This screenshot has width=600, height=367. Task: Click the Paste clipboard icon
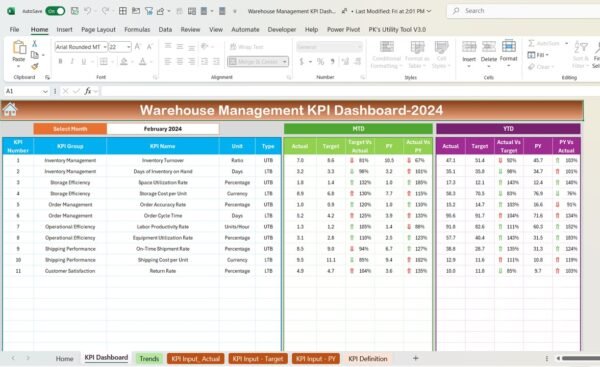pyautogui.click(x=19, y=47)
